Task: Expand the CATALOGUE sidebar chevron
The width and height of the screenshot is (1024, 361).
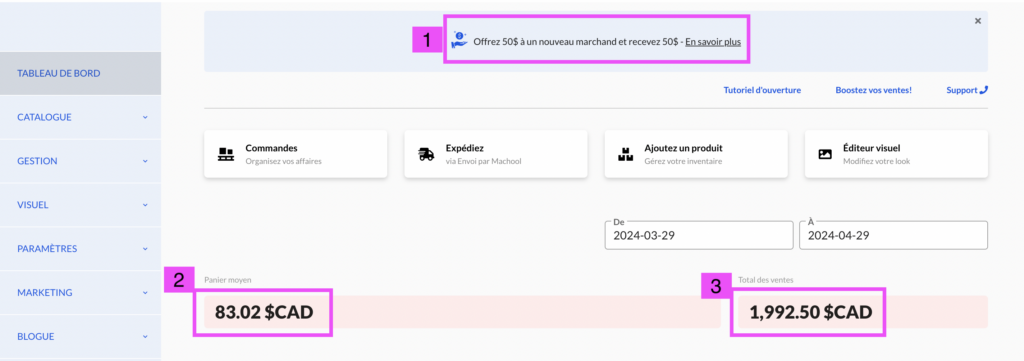Action: click(x=145, y=118)
